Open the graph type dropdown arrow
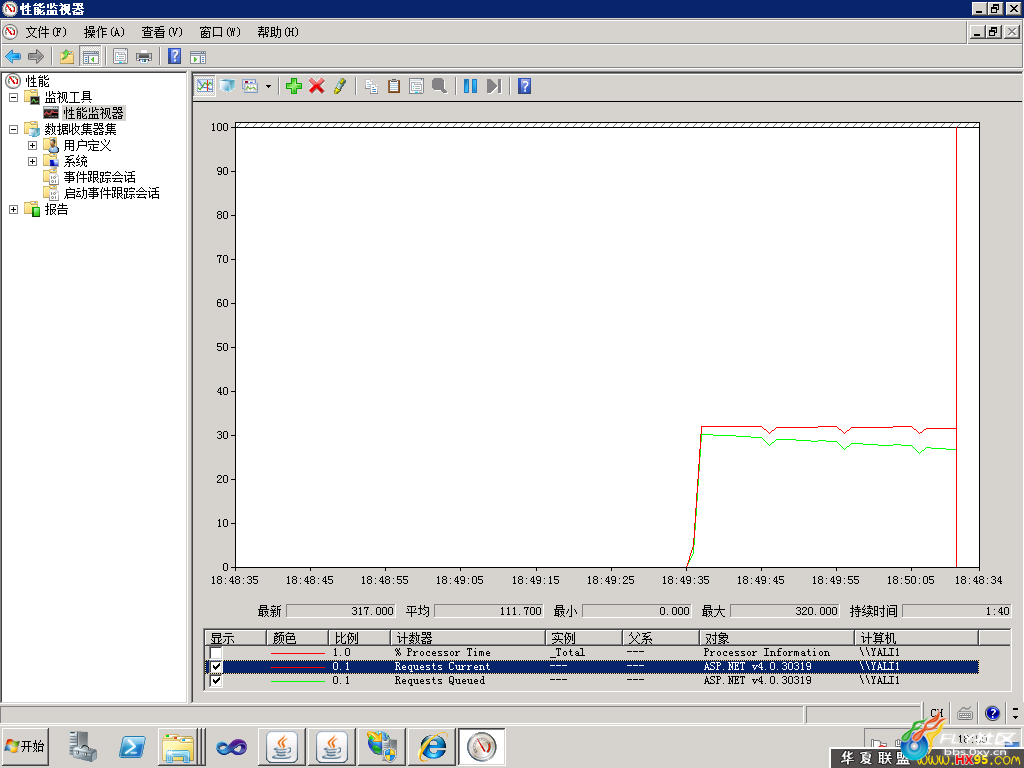Image resolution: width=1024 pixels, height=768 pixels. (x=268, y=86)
